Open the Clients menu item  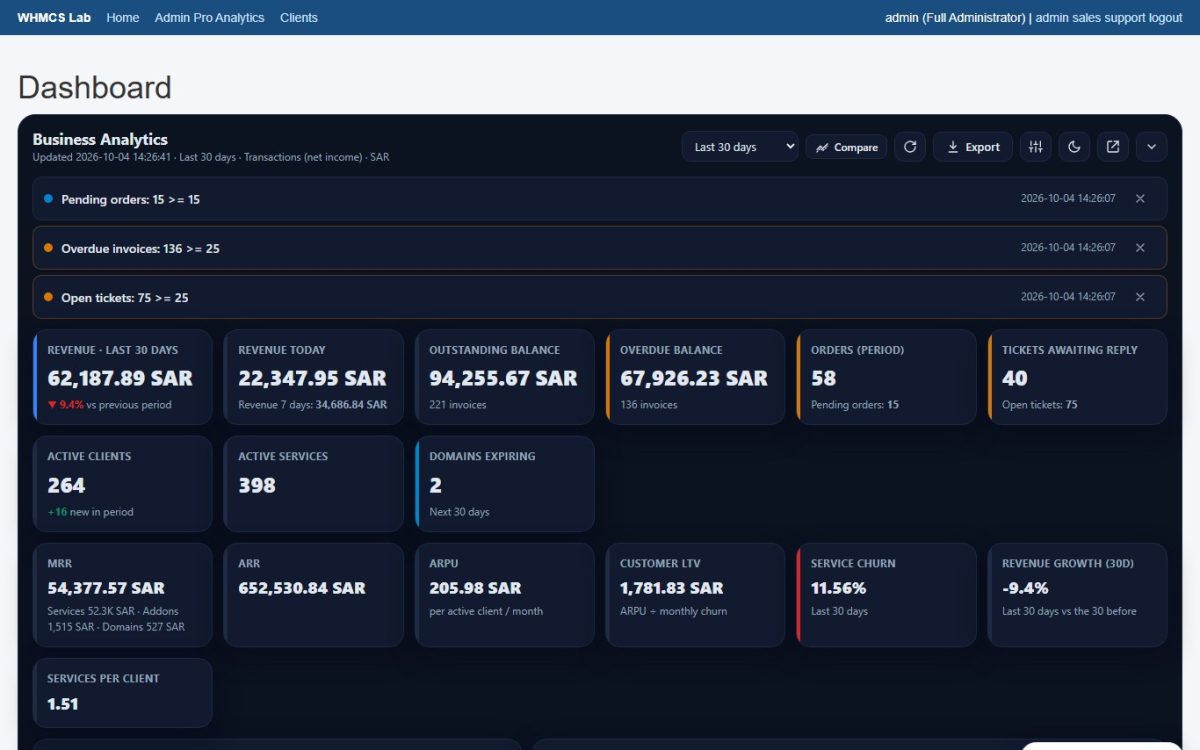(299, 18)
